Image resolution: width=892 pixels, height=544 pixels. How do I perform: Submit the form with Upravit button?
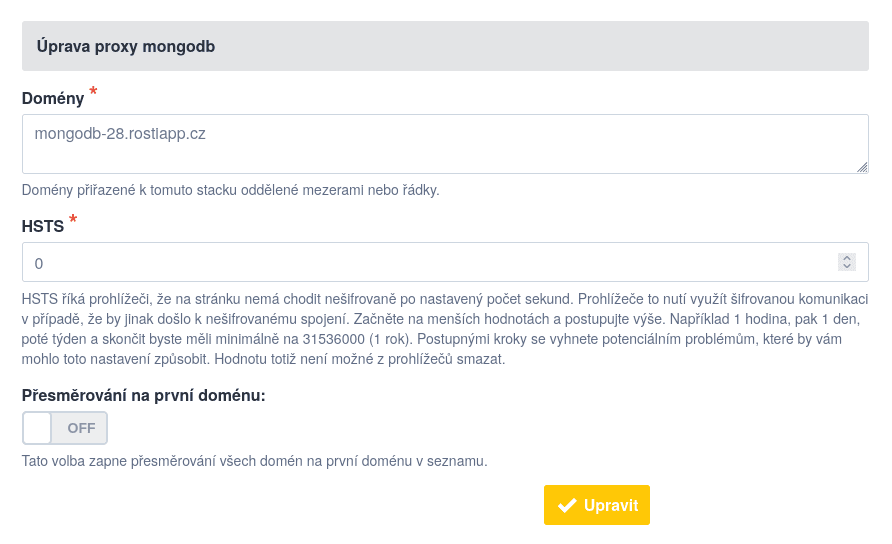pyautogui.click(x=597, y=505)
